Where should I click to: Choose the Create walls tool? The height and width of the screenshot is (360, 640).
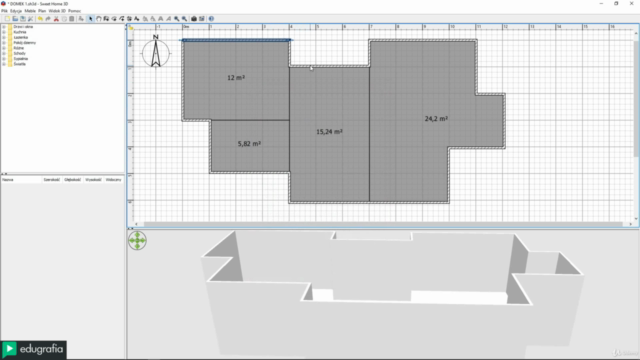106,19
